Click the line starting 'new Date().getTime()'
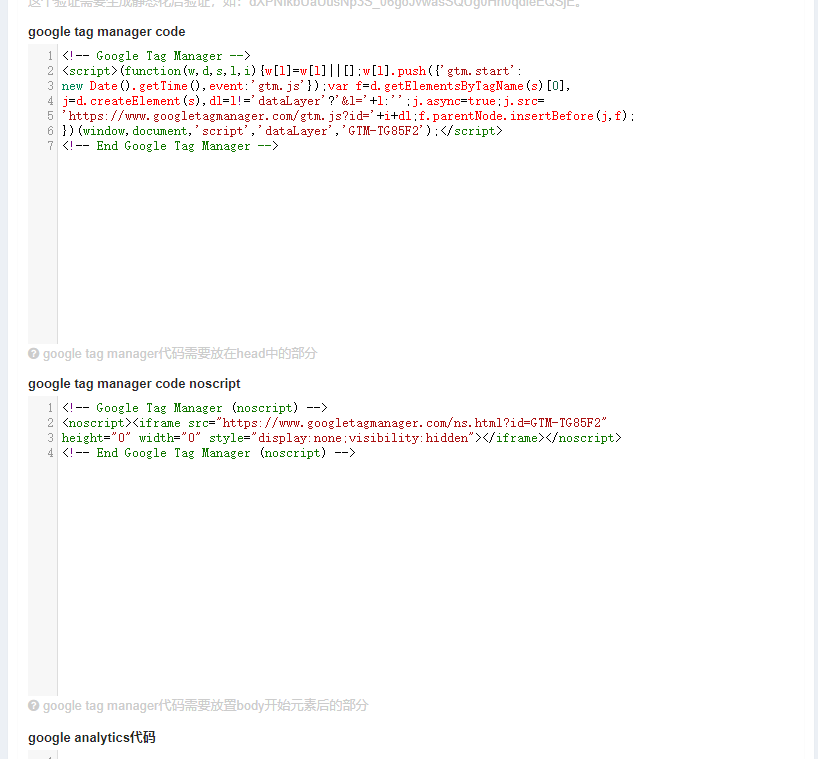 [x=316, y=86]
